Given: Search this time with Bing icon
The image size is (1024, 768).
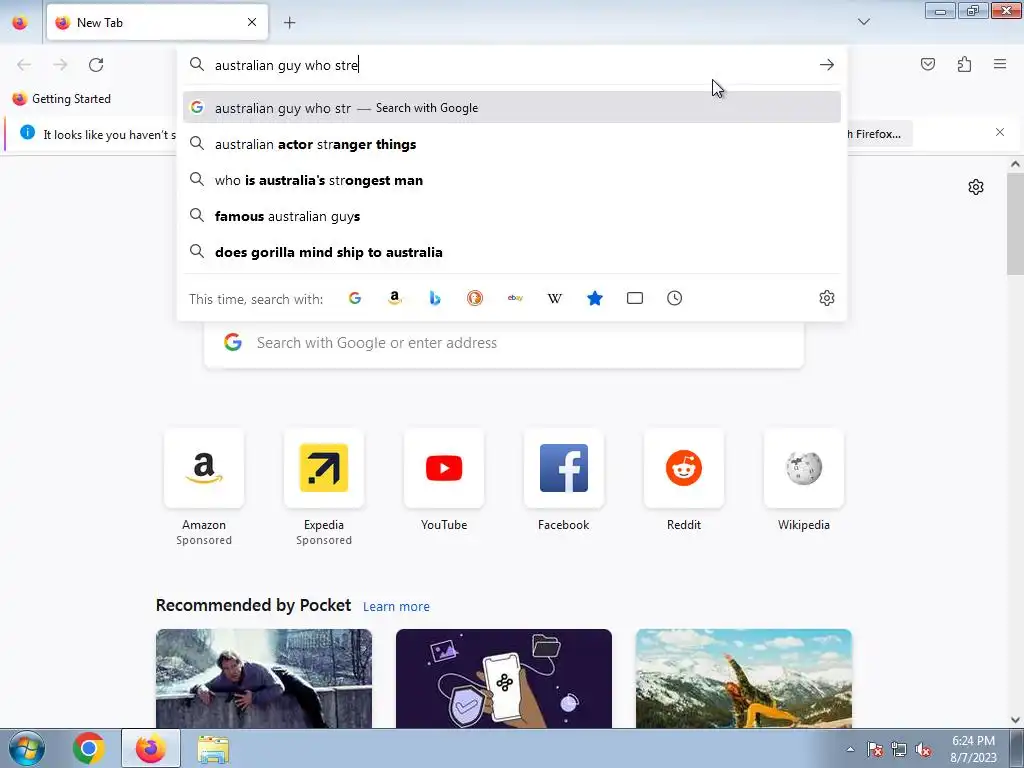Looking at the screenshot, I should [x=435, y=298].
